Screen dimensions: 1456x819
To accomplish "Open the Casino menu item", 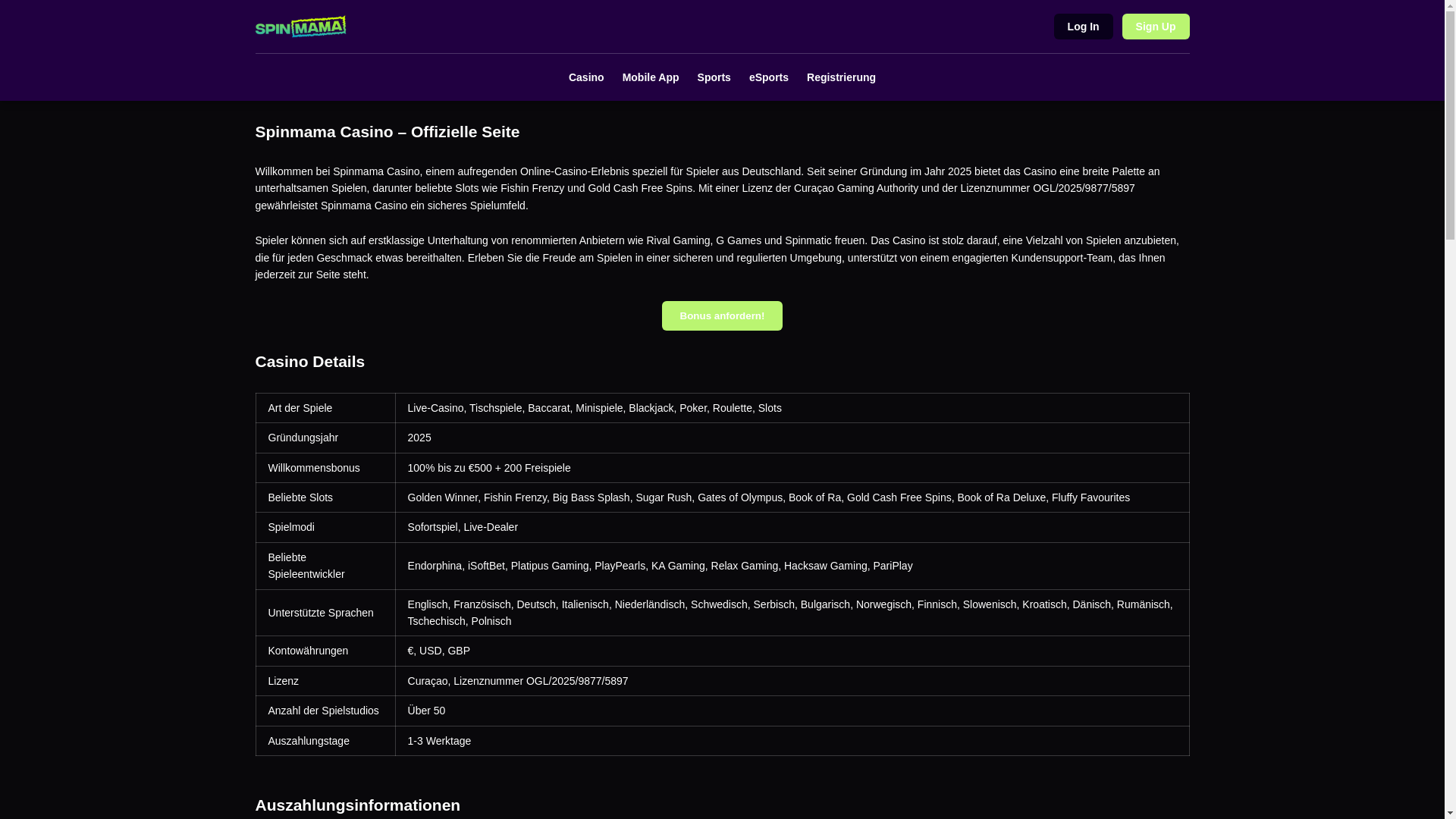I will (x=586, y=77).
